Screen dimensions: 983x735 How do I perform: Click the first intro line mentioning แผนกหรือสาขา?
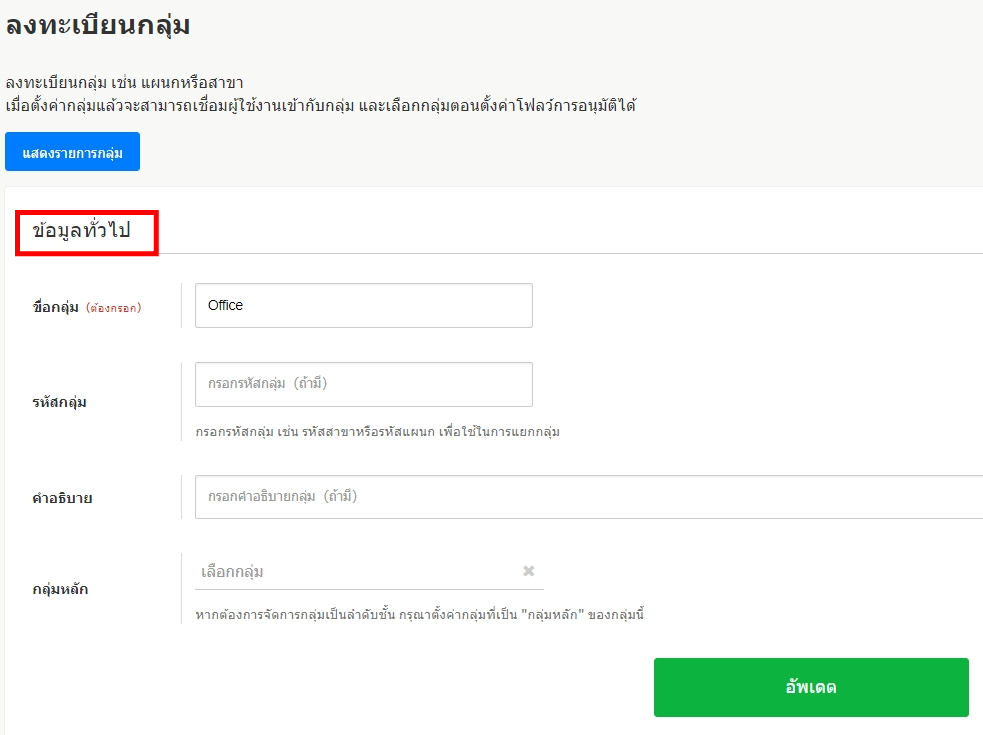point(125,82)
